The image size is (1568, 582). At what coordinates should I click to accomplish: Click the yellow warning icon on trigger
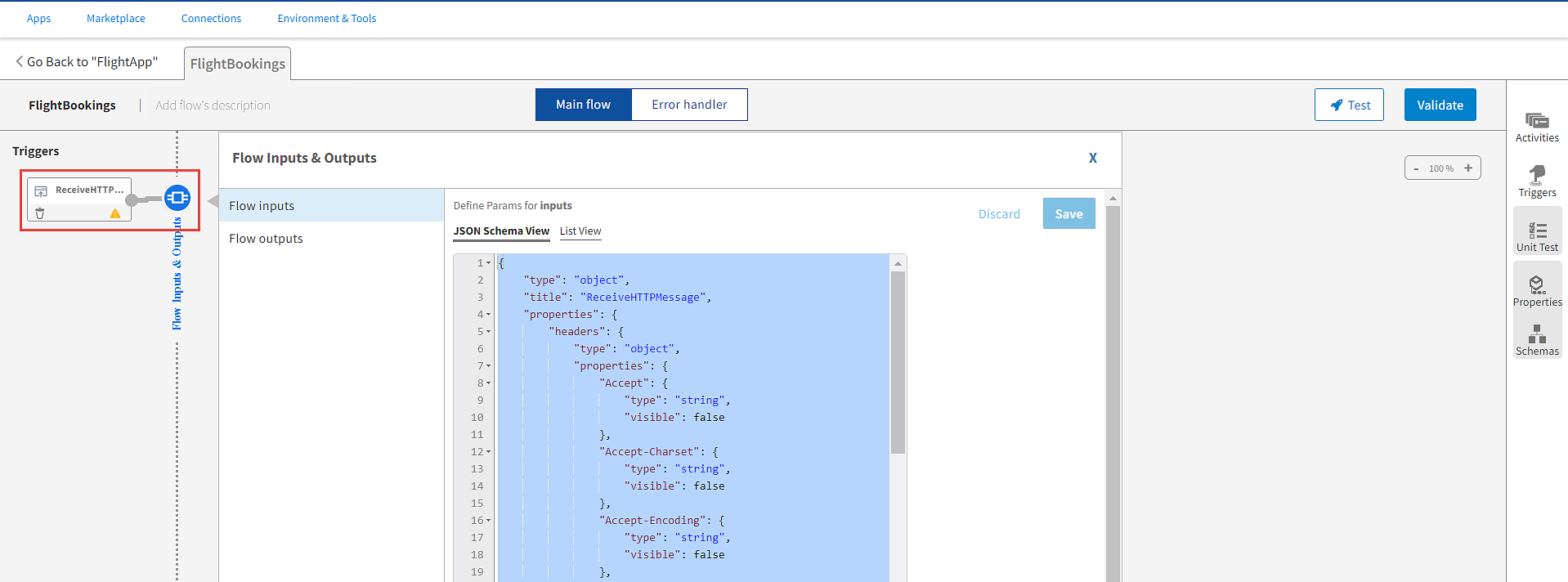click(x=115, y=213)
